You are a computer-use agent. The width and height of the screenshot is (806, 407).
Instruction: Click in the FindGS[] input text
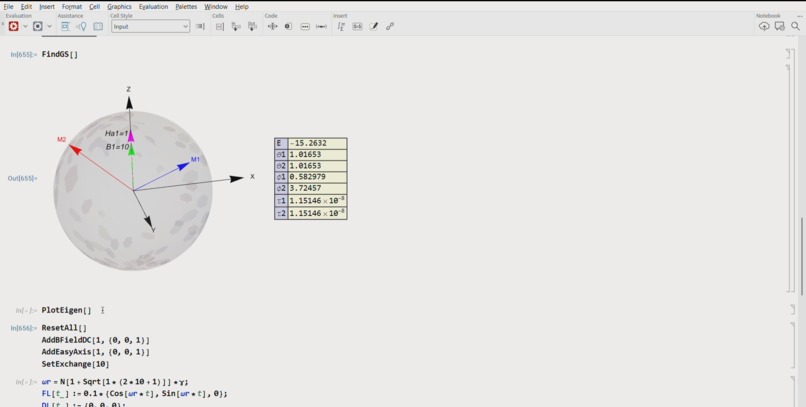[60, 54]
